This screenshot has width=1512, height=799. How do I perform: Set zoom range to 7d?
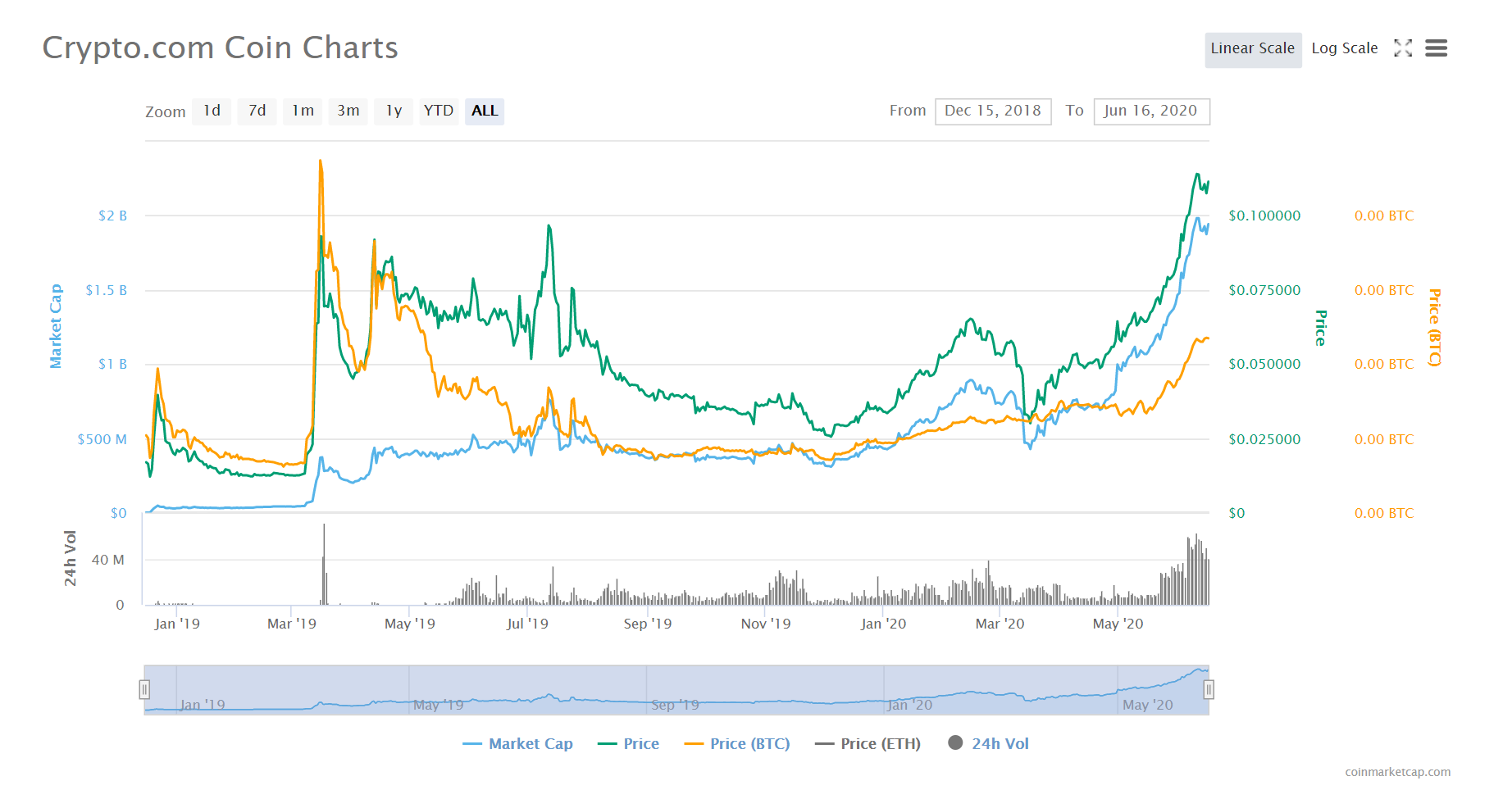257,111
